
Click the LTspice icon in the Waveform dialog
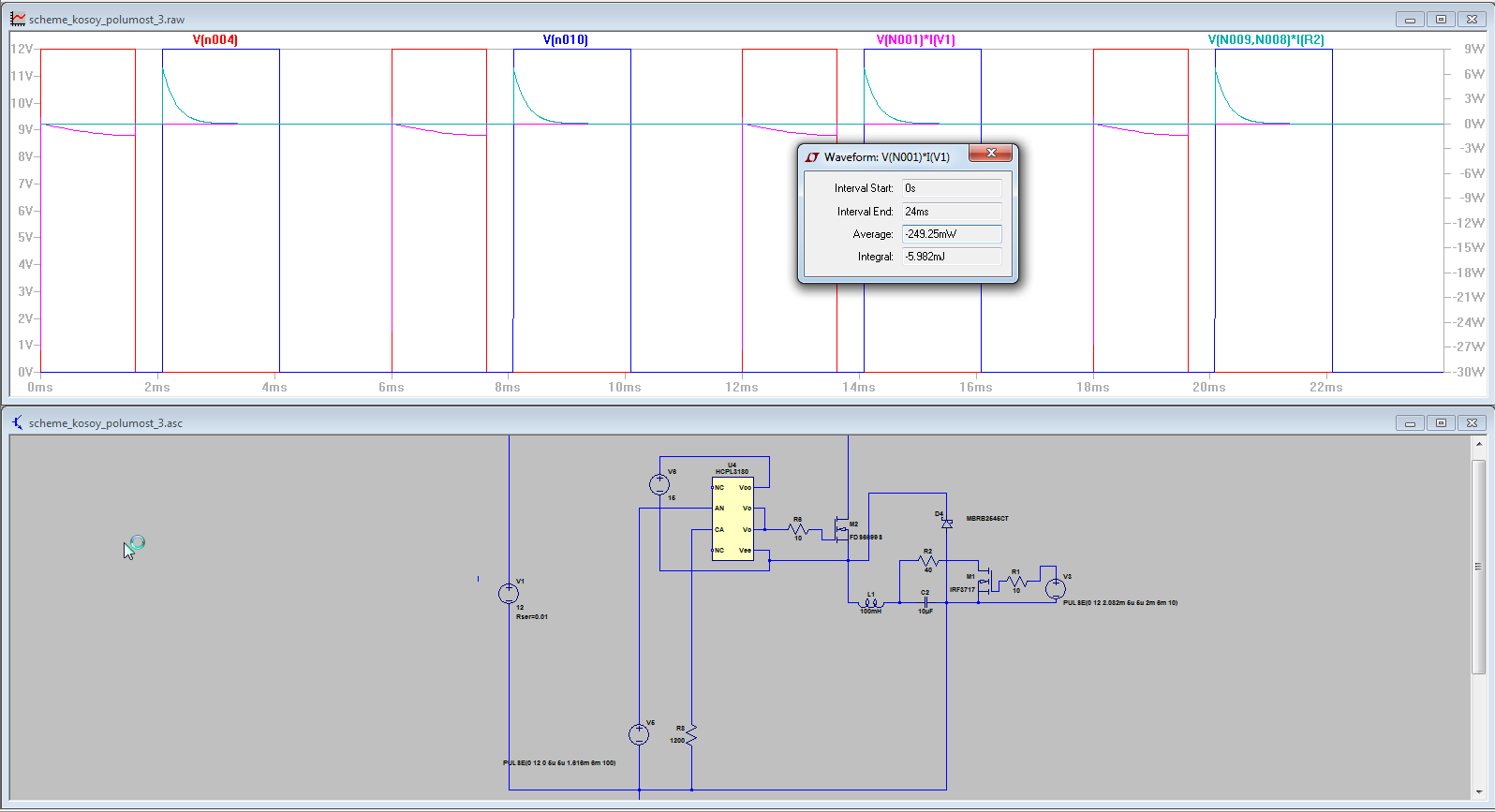coord(812,157)
